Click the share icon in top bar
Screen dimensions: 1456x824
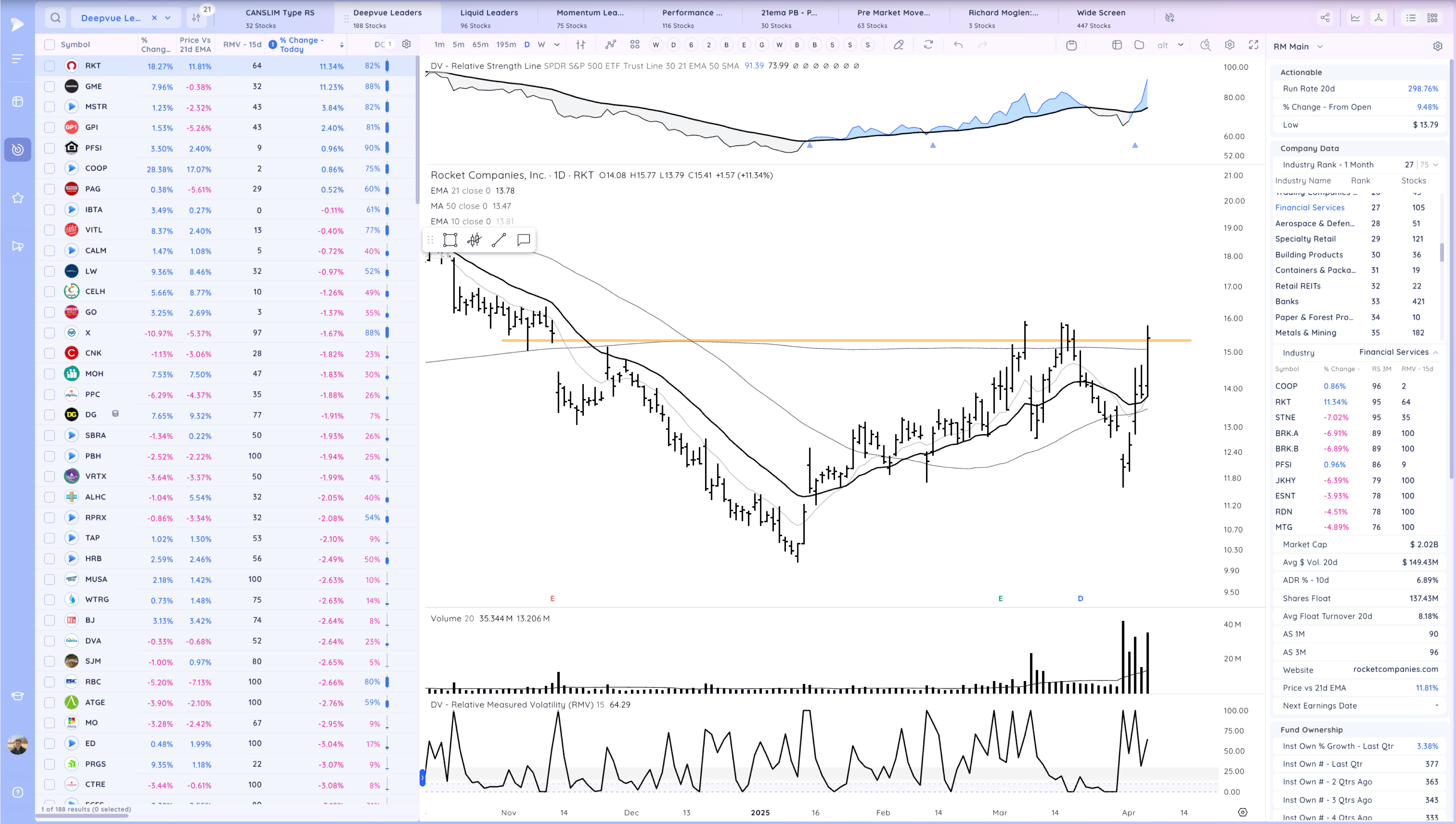1325,17
